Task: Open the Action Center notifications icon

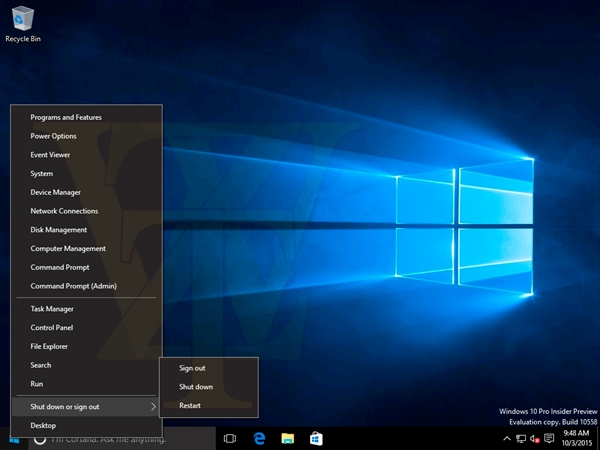Action: click(x=549, y=439)
